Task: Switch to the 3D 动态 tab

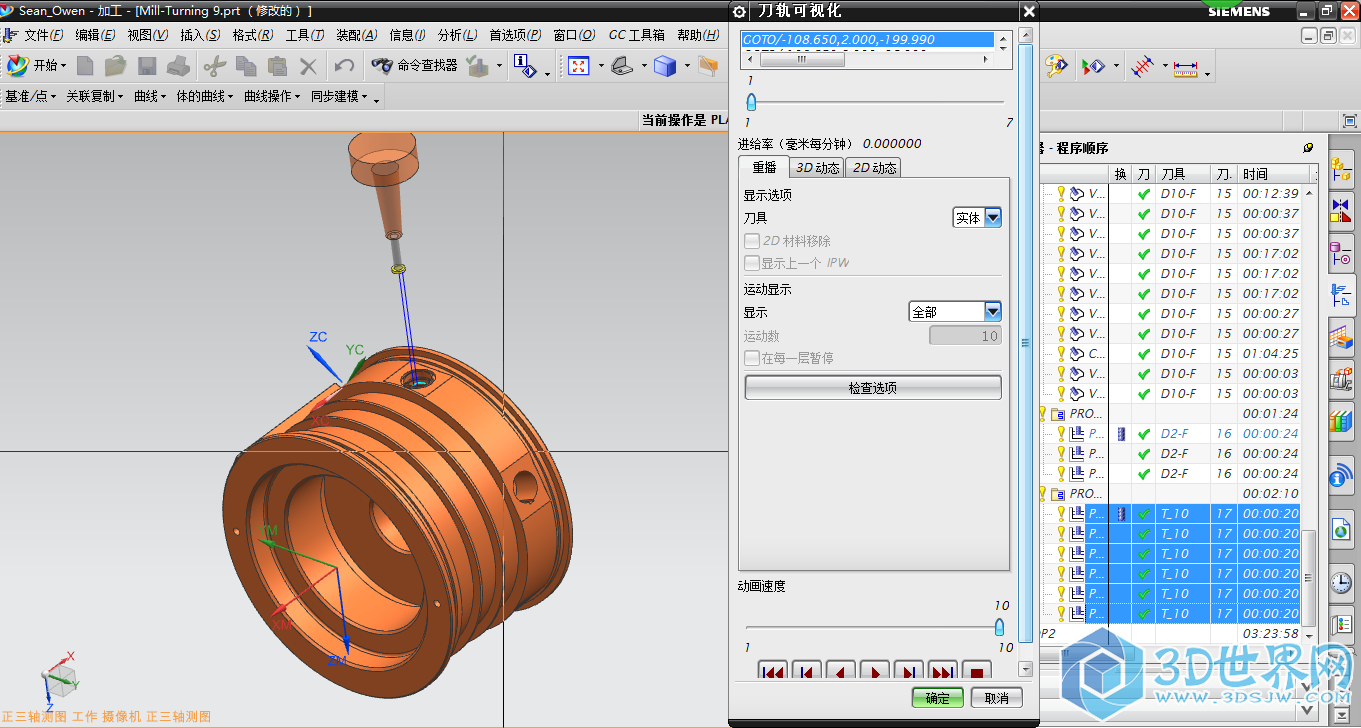Action: [x=817, y=168]
